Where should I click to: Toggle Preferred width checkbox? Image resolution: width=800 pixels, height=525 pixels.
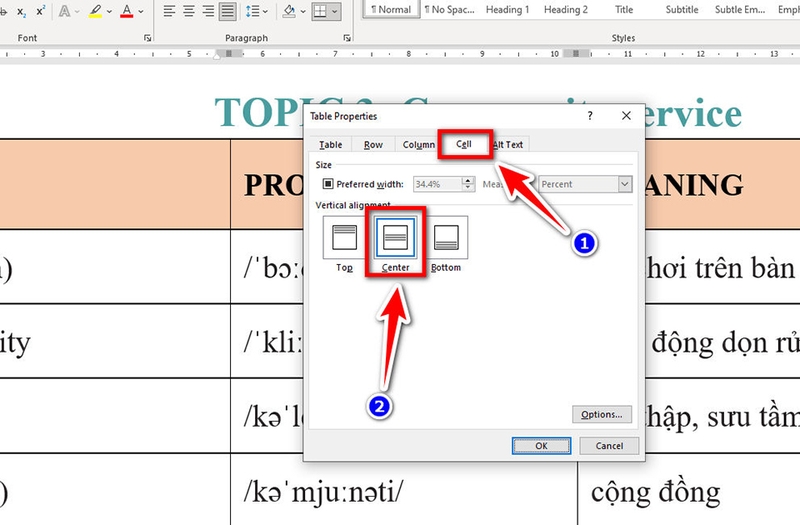pyautogui.click(x=328, y=184)
